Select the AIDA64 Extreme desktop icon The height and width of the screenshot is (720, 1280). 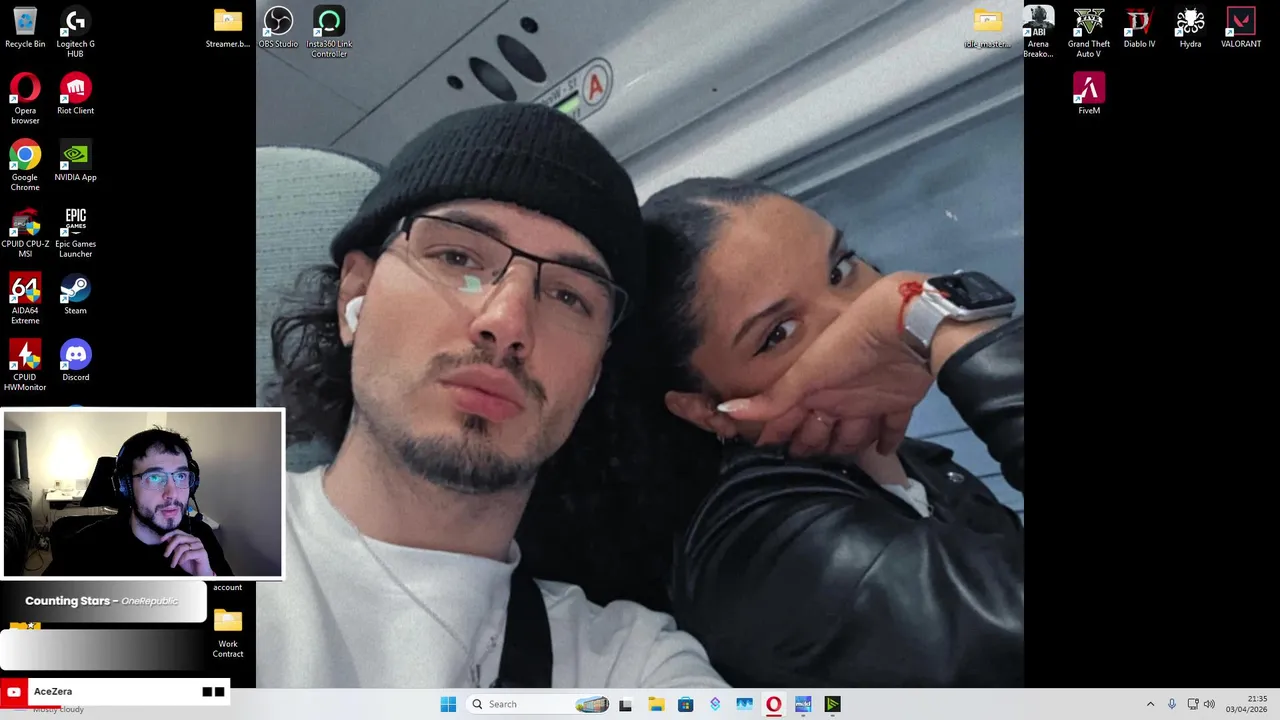(25, 299)
